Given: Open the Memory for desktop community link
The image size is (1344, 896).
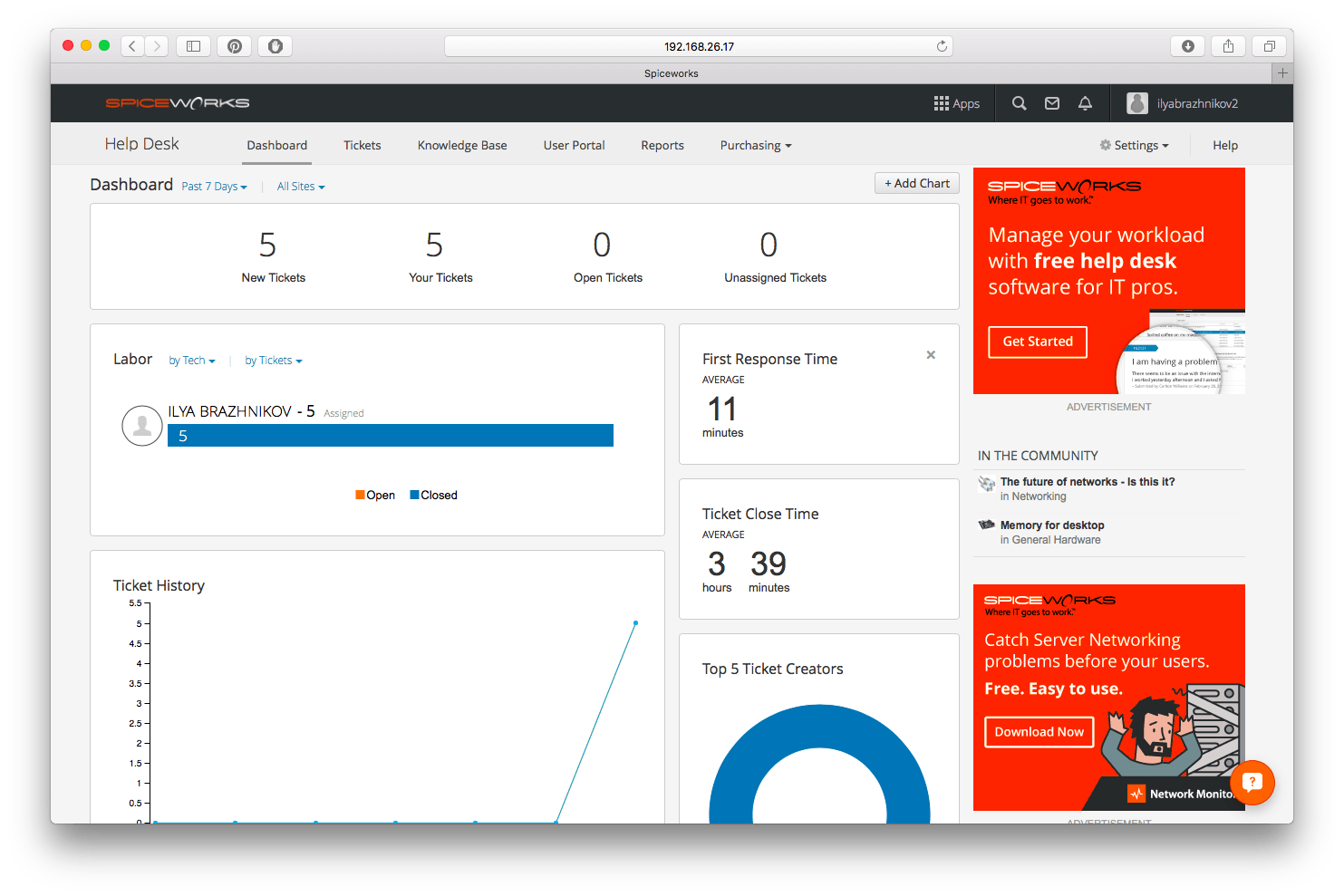Looking at the screenshot, I should [x=1051, y=525].
